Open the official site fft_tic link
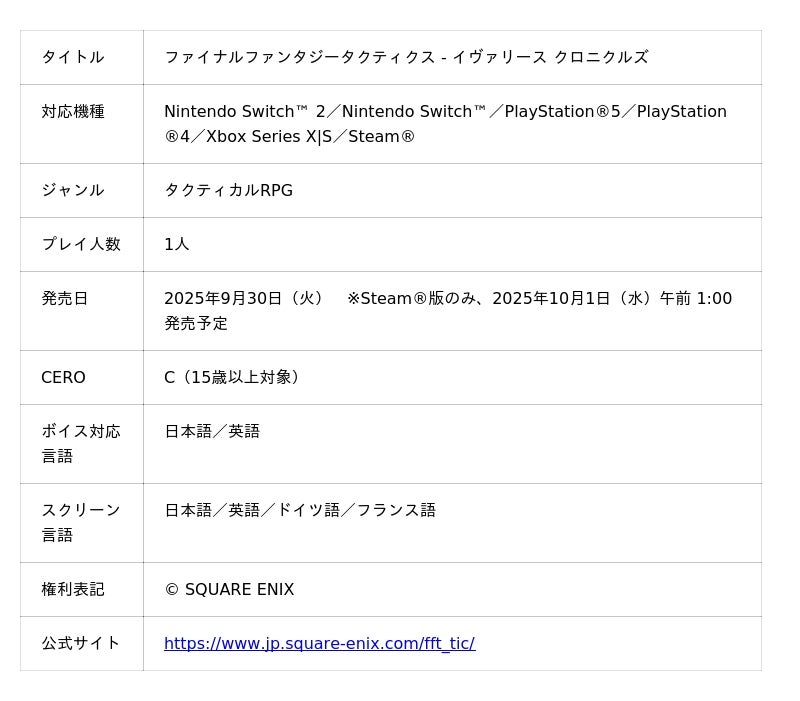Screen dimensions: 800x701 [x=319, y=643]
